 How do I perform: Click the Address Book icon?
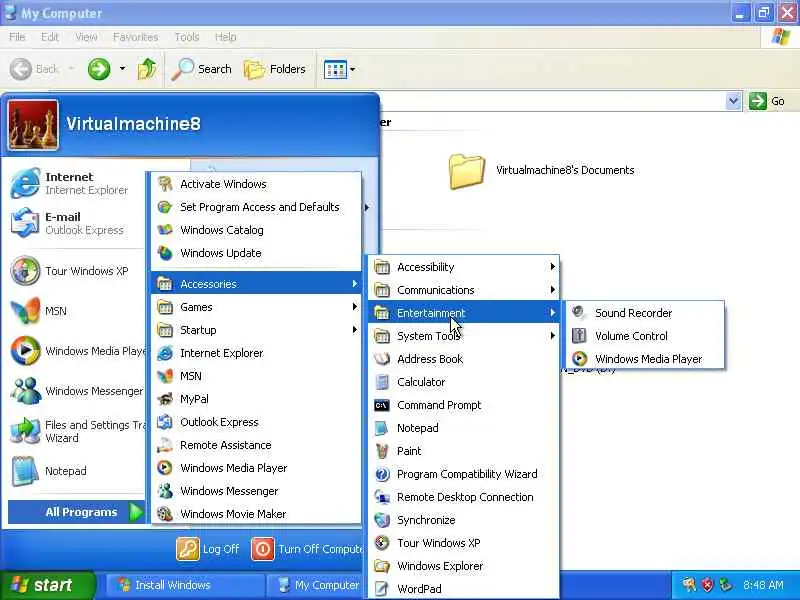click(382, 359)
